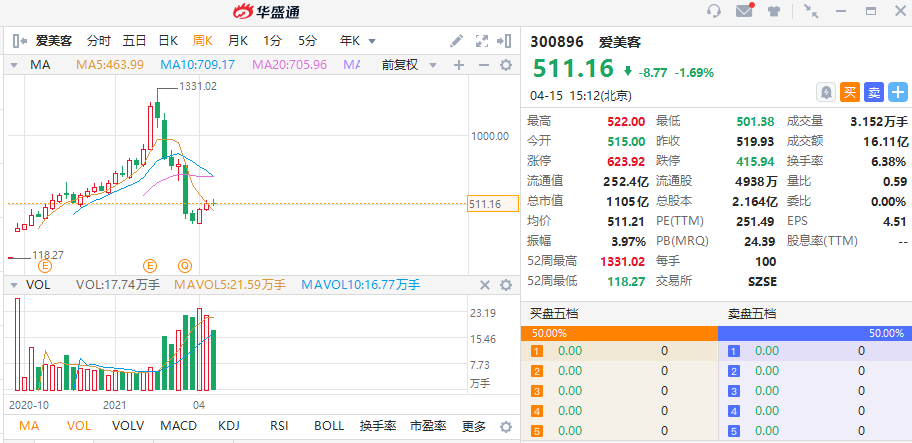Image resolution: width=912 pixels, height=443 pixels.
Task: Set a price alert bell
Action: 826,91
